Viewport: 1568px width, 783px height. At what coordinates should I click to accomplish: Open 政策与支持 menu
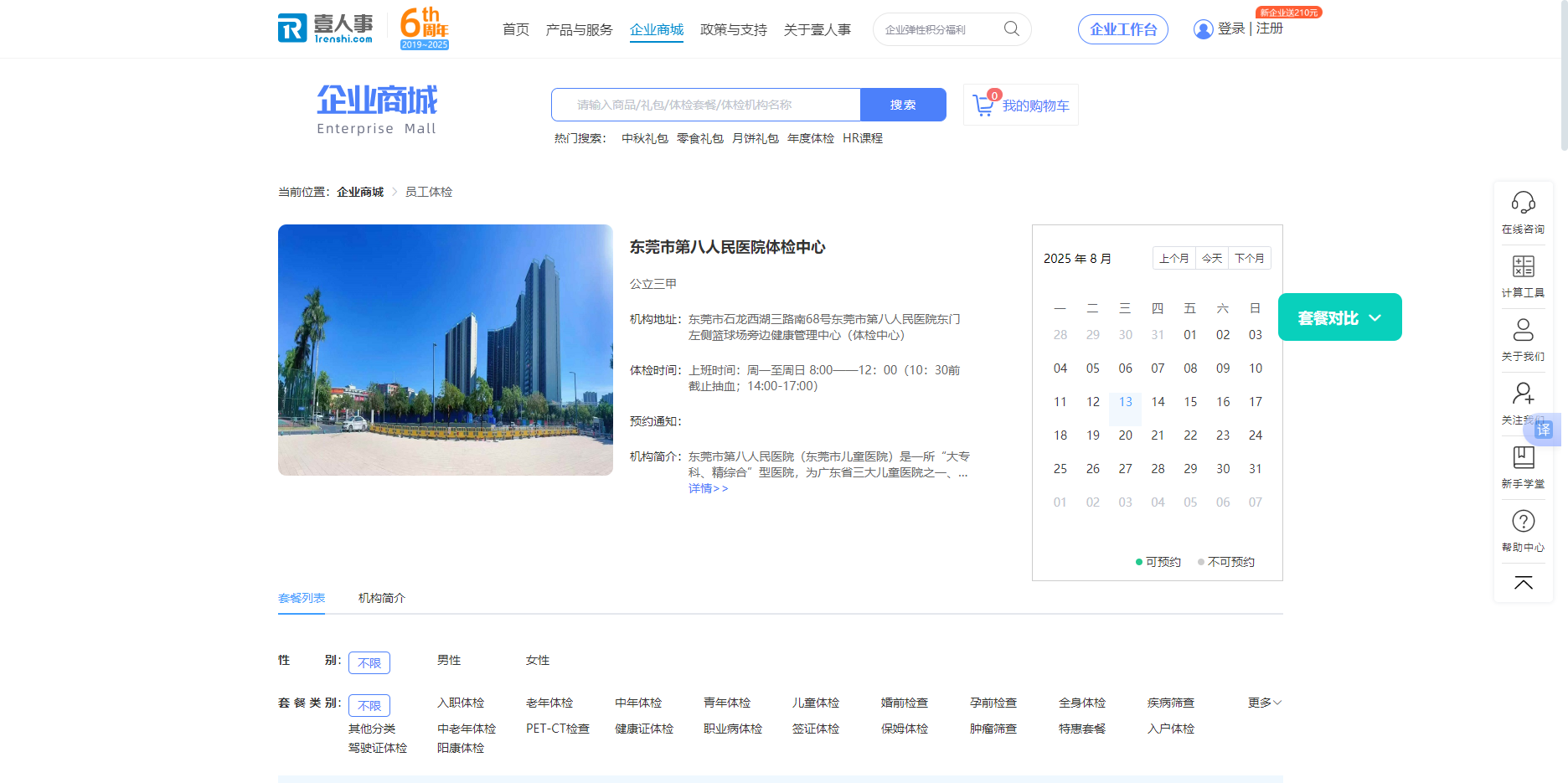734,29
